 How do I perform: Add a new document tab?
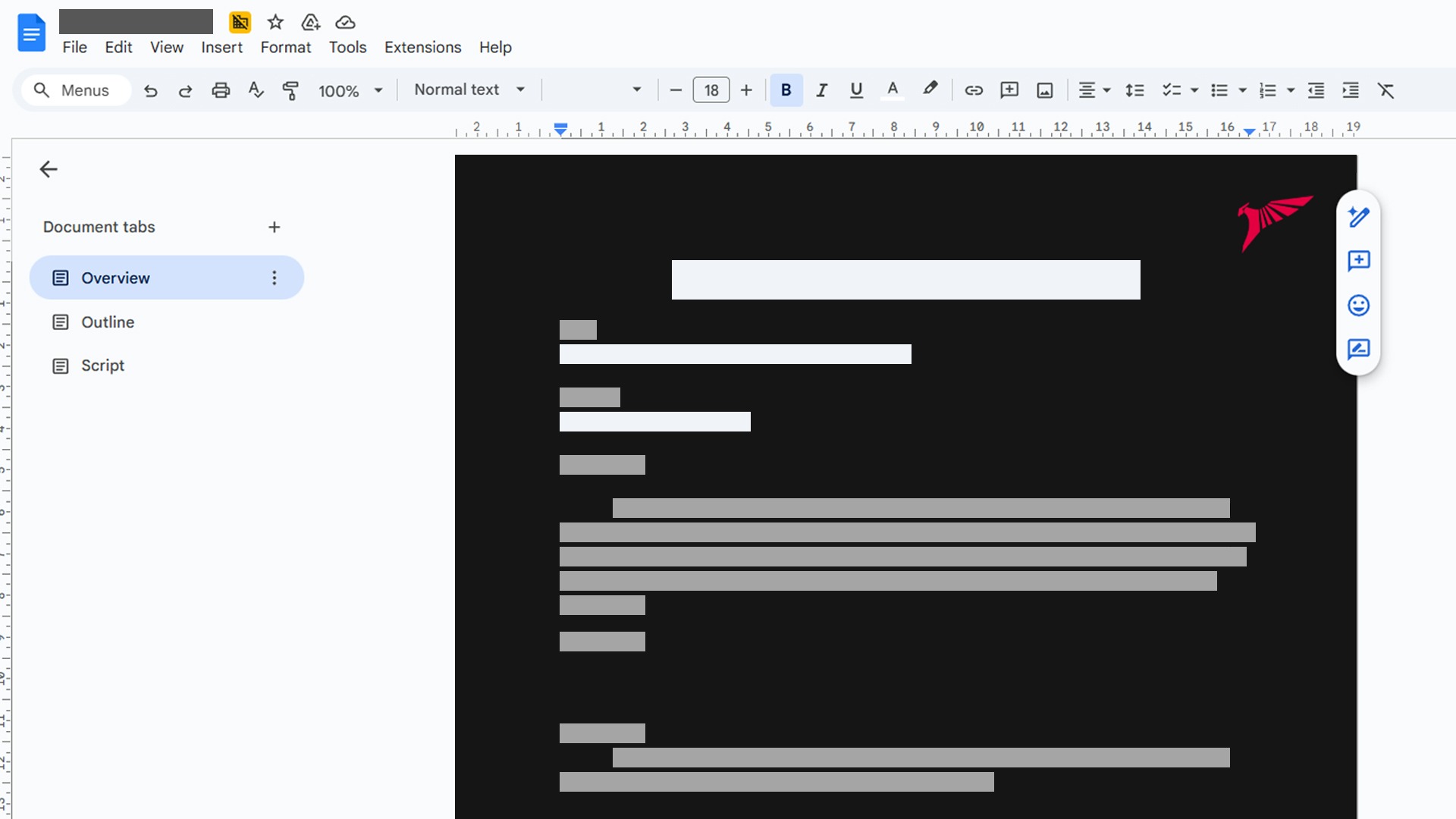(275, 227)
